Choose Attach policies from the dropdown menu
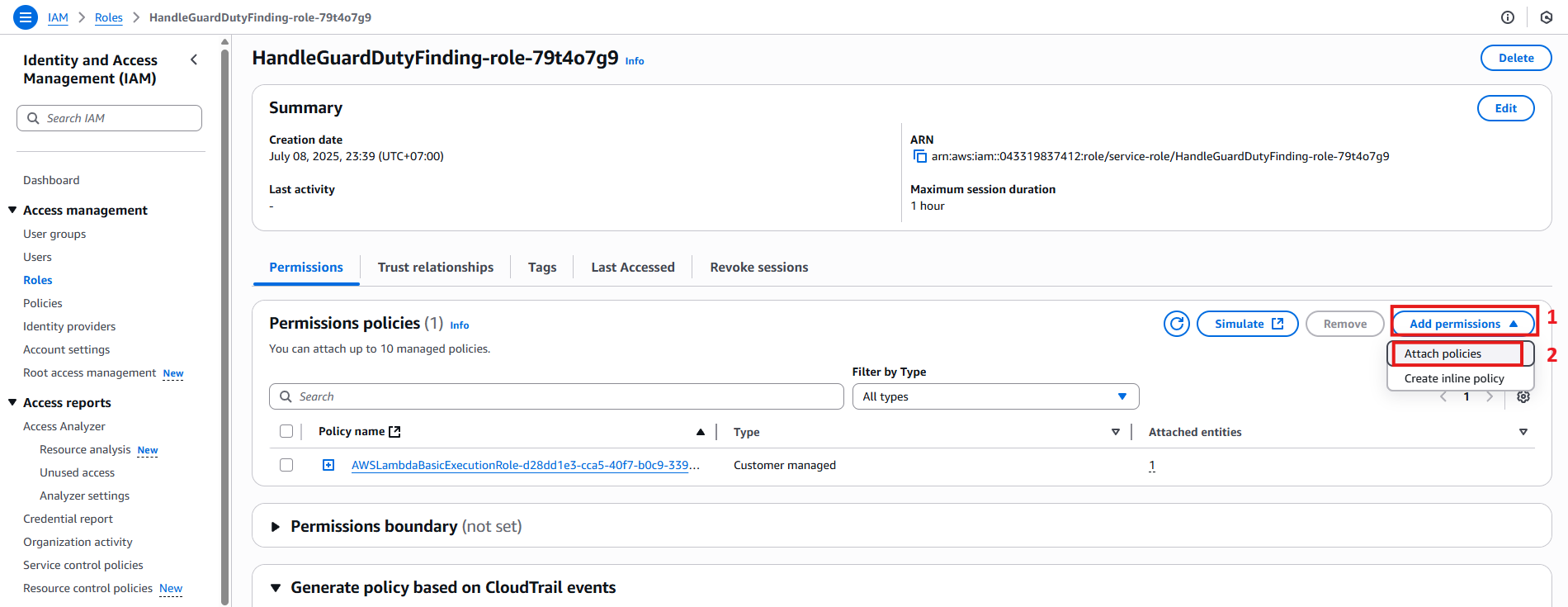Screen dimensions: 1568x607 tap(1460, 353)
